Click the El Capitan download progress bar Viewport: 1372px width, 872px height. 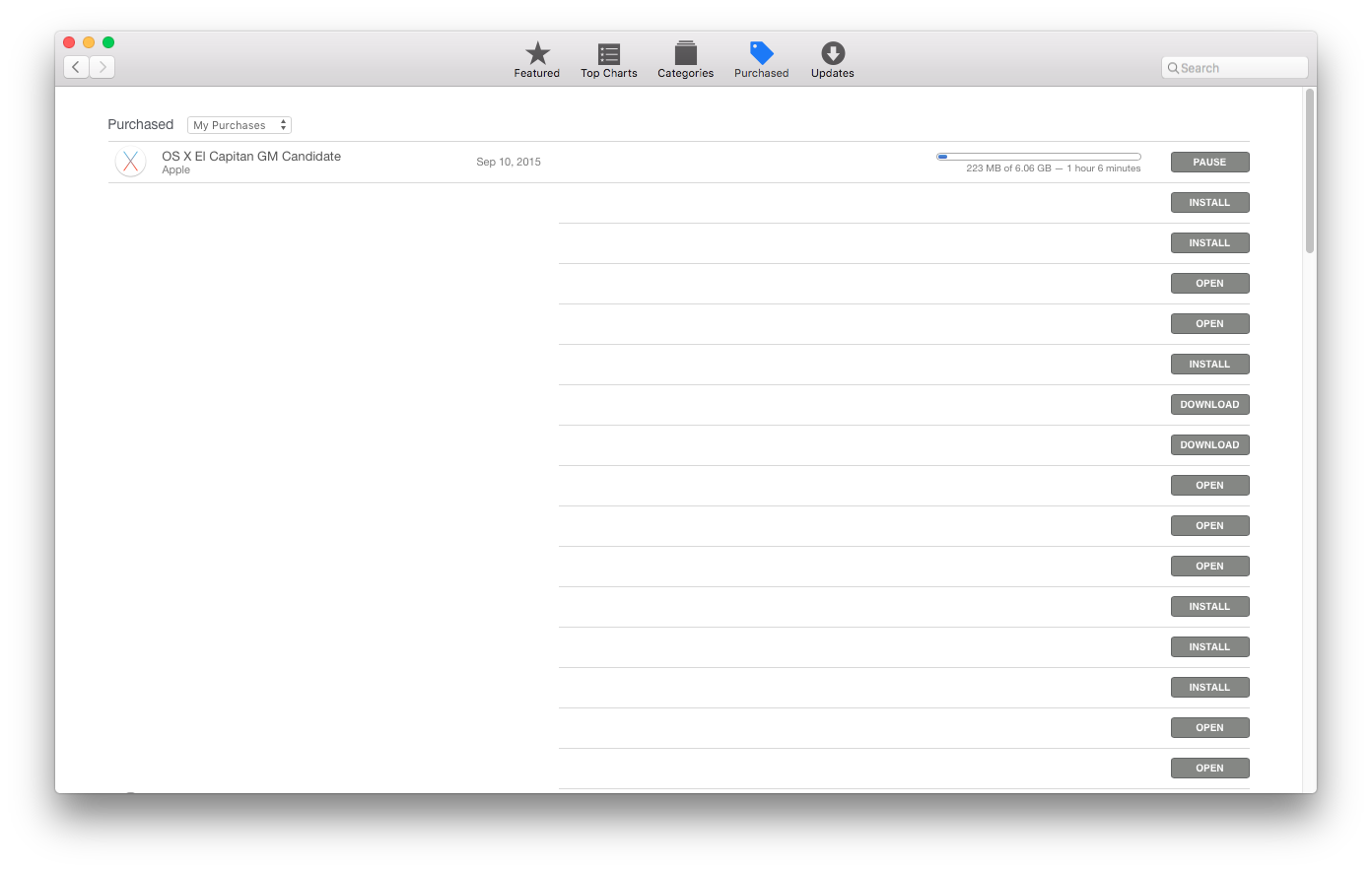pyautogui.click(x=1039, y=157)
